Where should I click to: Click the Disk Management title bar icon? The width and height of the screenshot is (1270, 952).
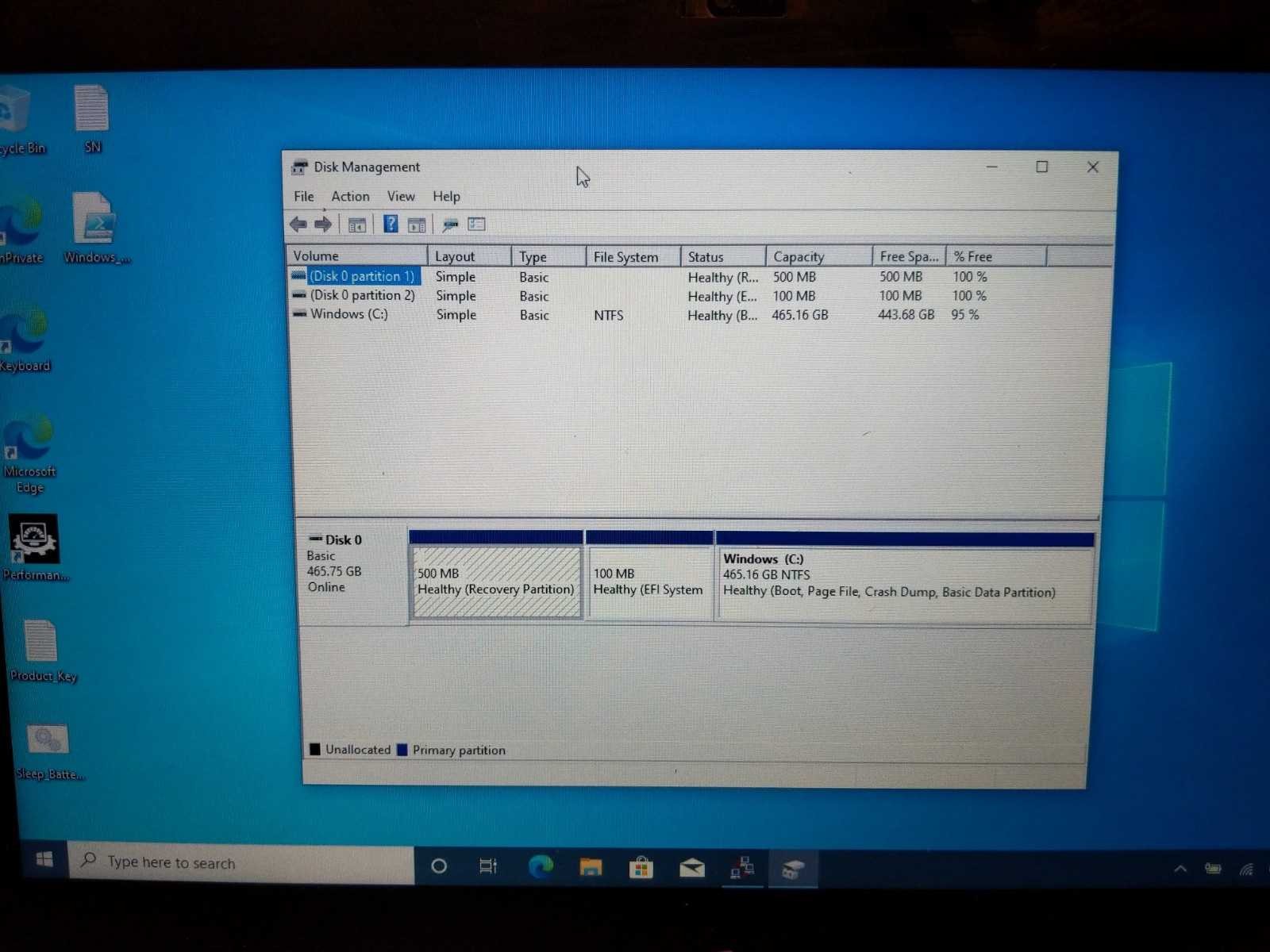tap(299, 167)
